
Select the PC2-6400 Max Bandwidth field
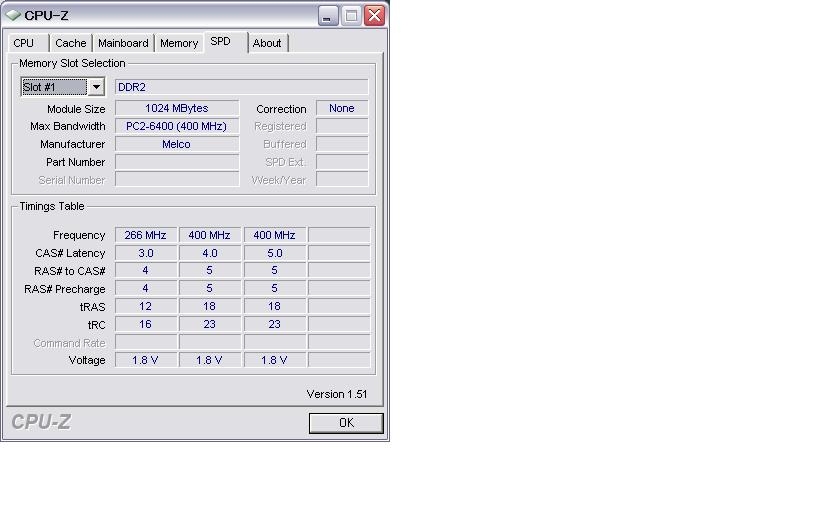[x=177, y=126]
